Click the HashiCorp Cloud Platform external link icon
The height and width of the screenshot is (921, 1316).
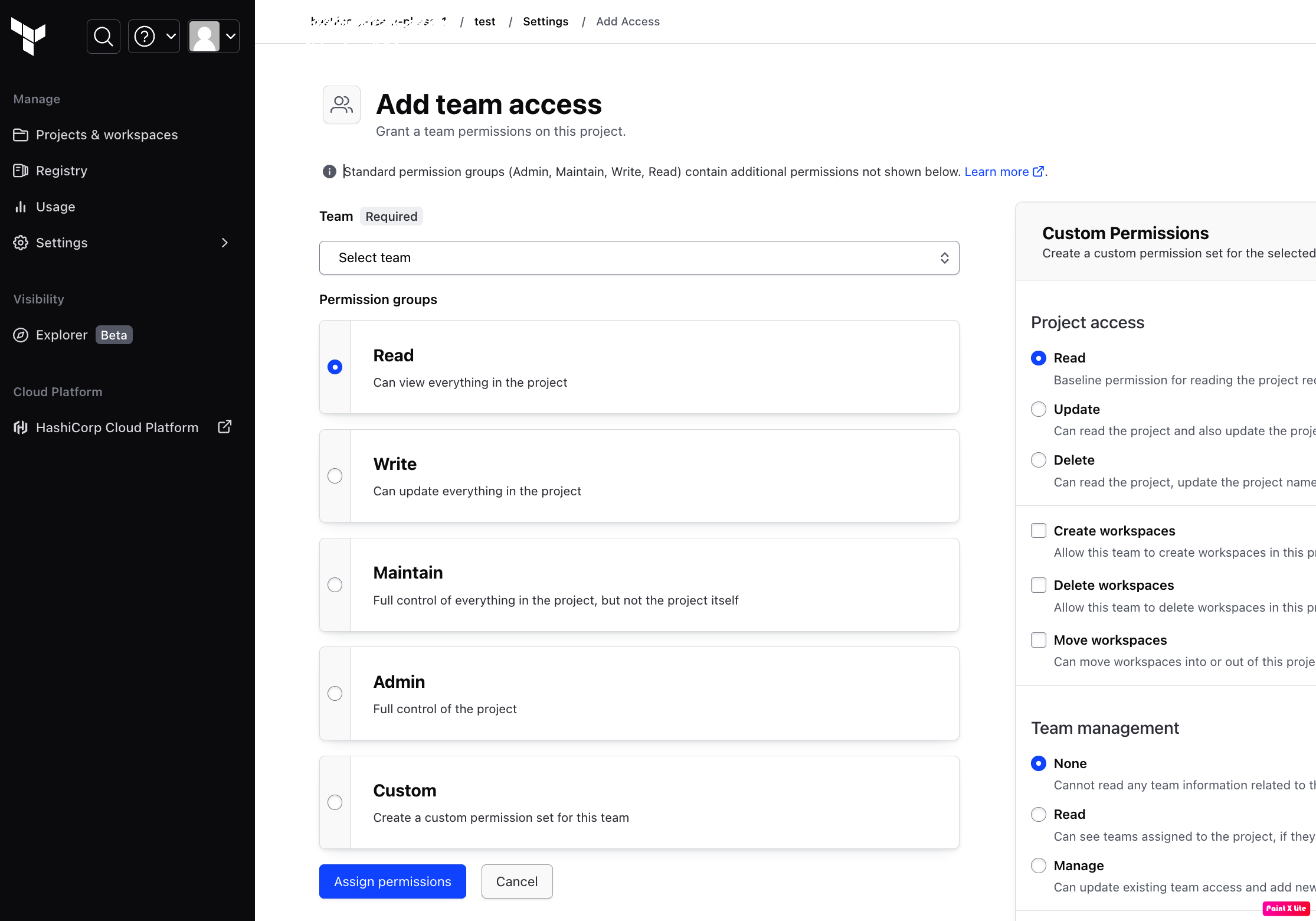225,427
